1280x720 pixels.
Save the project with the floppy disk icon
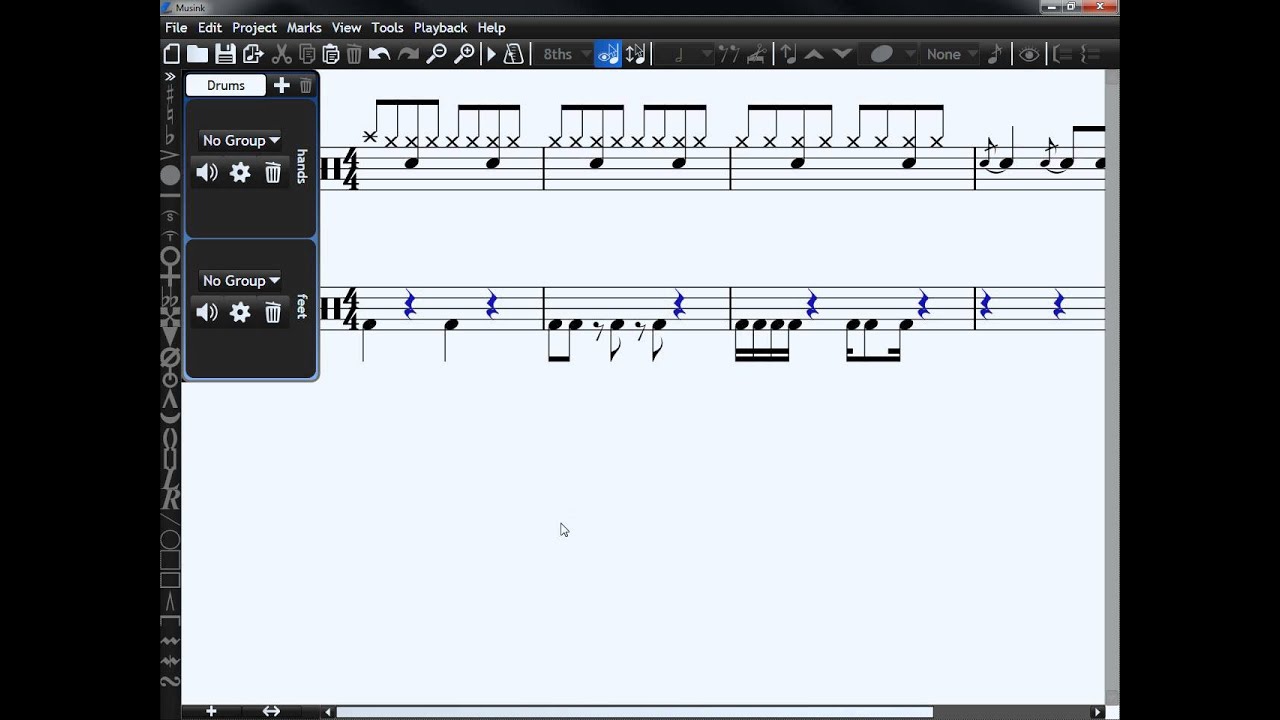225,54
